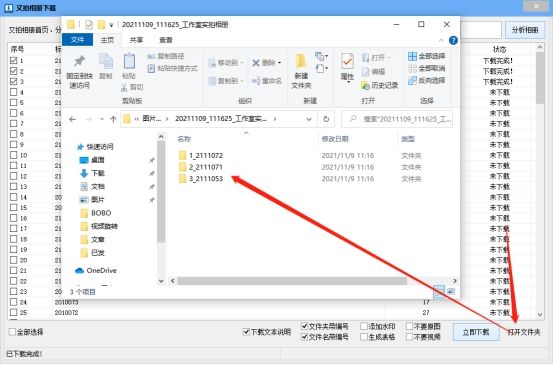Select folder 3_2111053
This screenshot has width=553, height=365.
click(201, 178)
